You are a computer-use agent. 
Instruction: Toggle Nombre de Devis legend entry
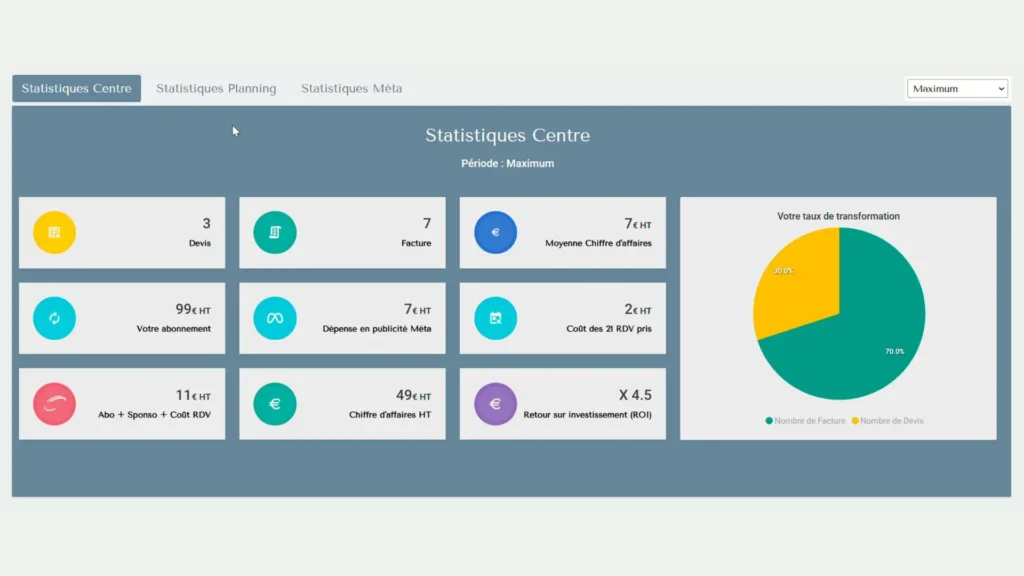click(x=887, y=421)
